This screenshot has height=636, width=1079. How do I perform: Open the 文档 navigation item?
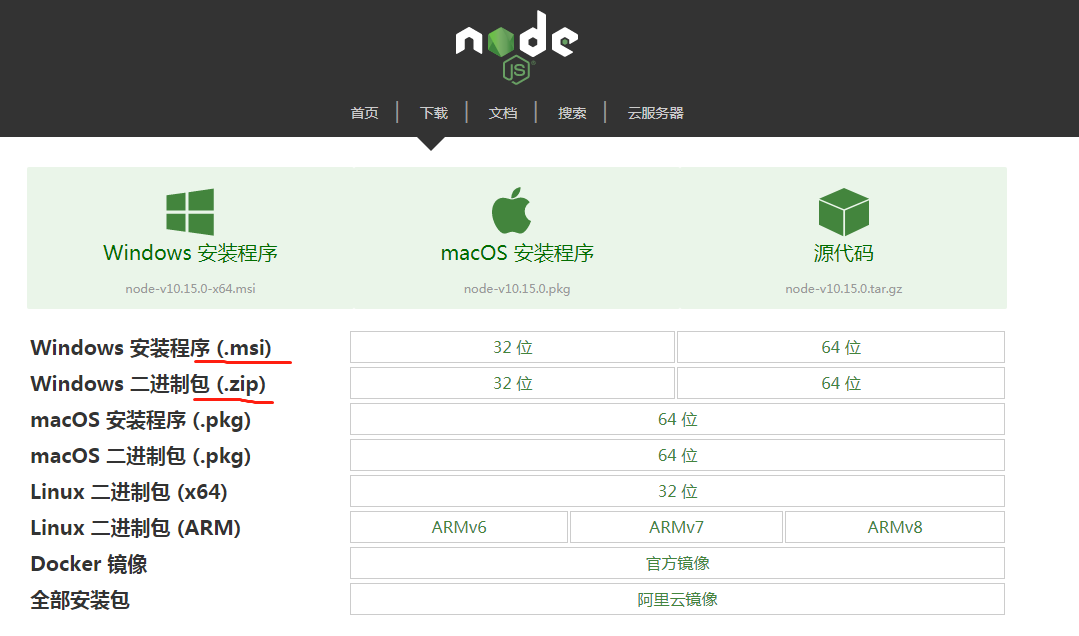[502, 113]
